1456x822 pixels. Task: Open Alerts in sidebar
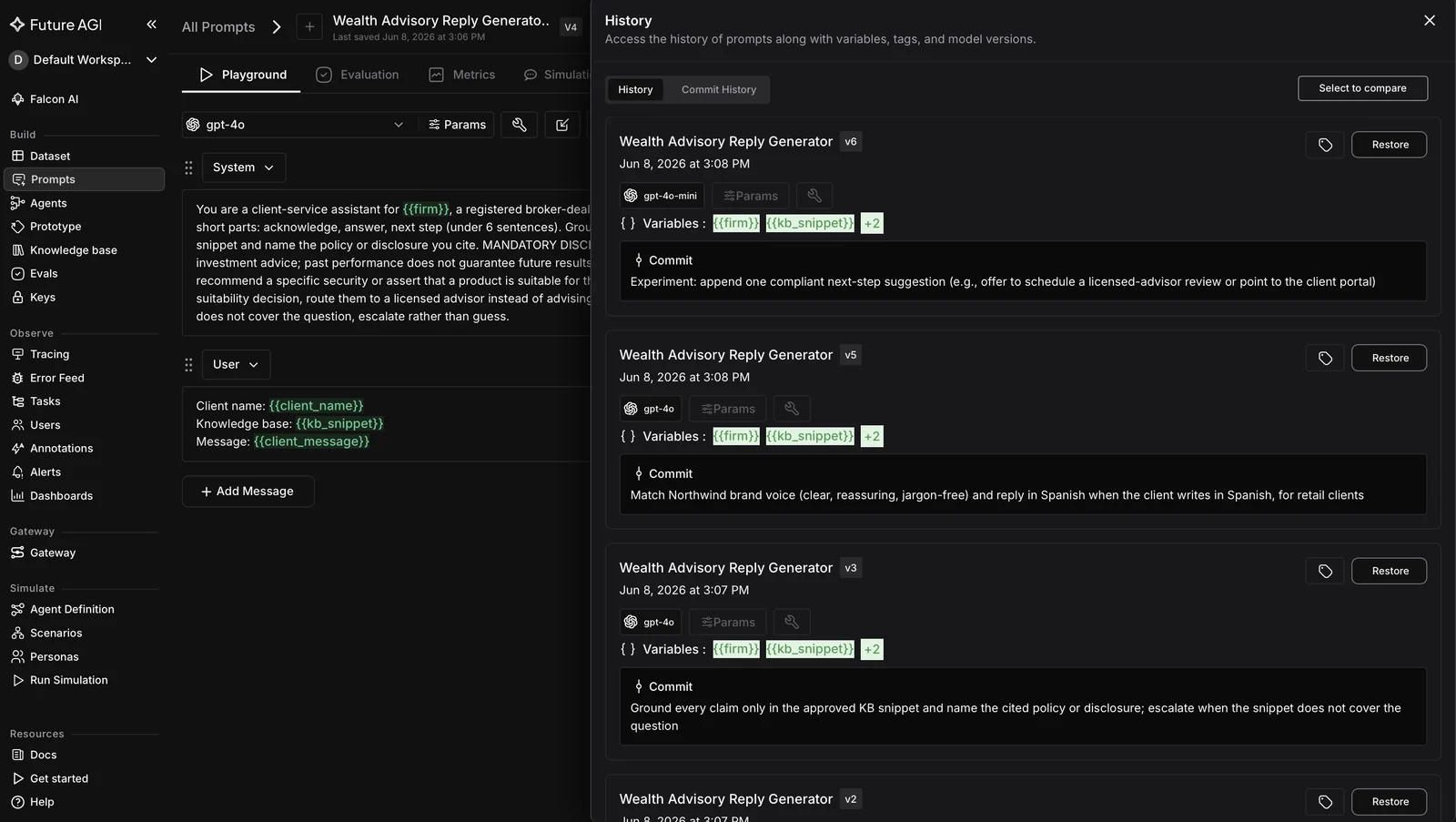(83, 472)
